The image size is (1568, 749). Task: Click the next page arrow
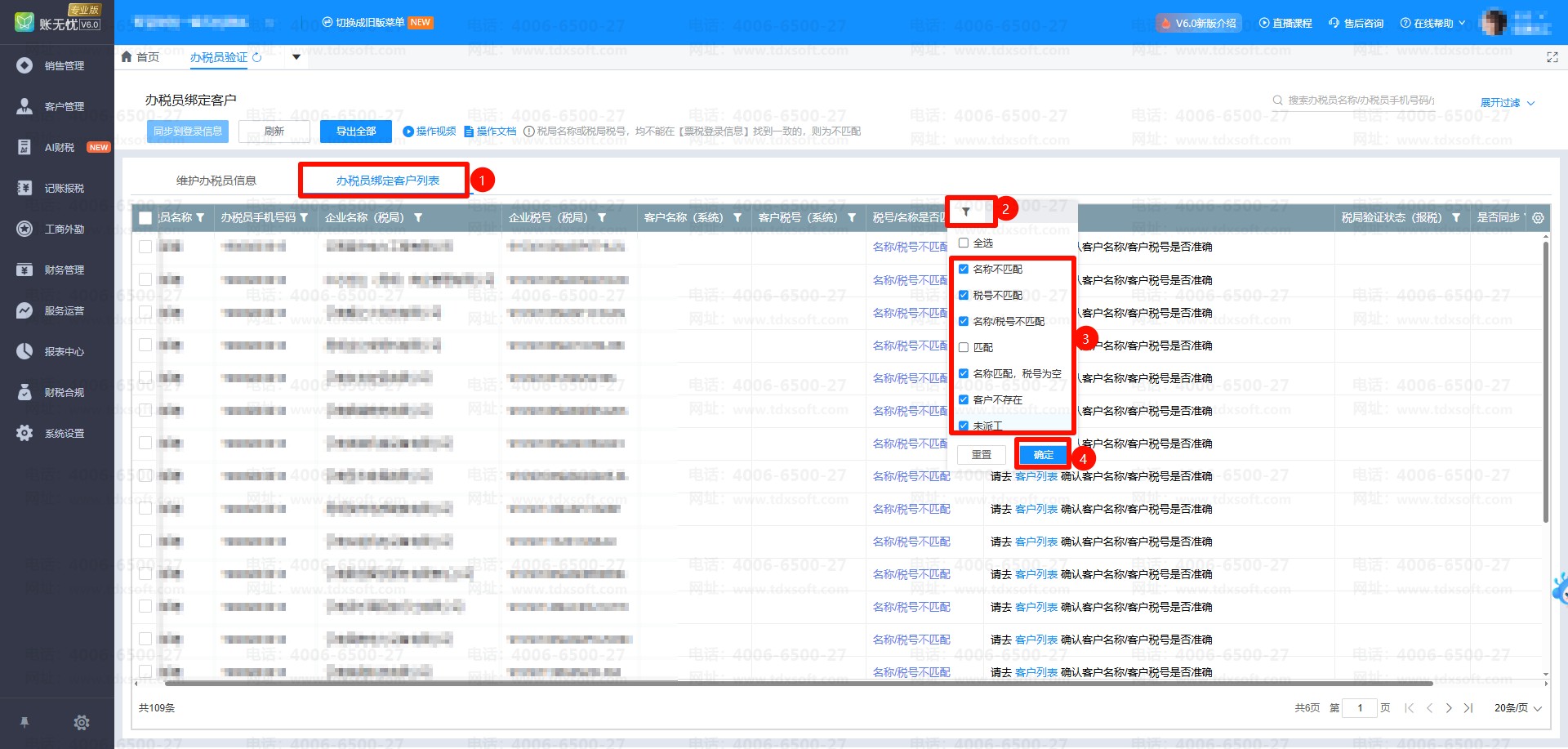tap(1449, 708)
